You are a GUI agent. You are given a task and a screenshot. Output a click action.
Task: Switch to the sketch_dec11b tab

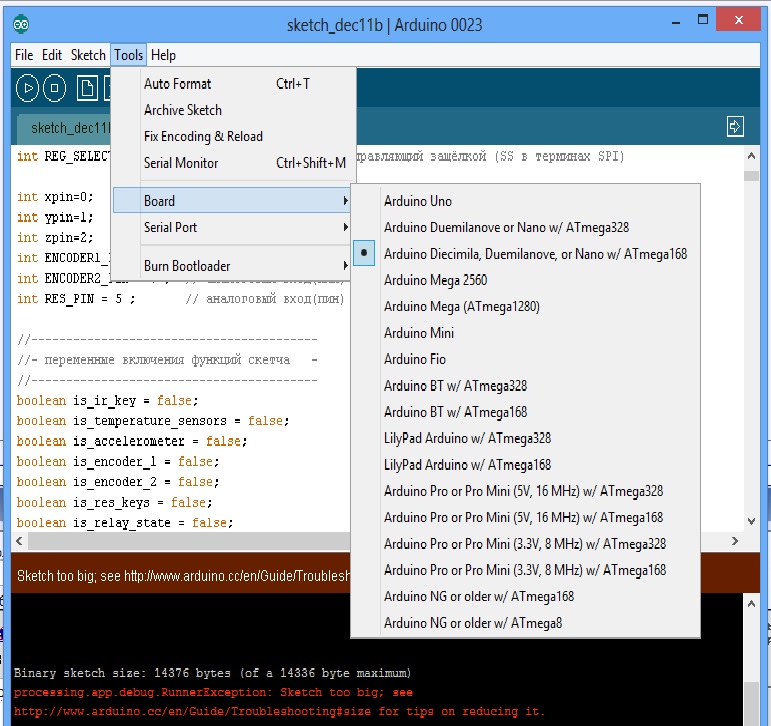click(x=66, y=128)
